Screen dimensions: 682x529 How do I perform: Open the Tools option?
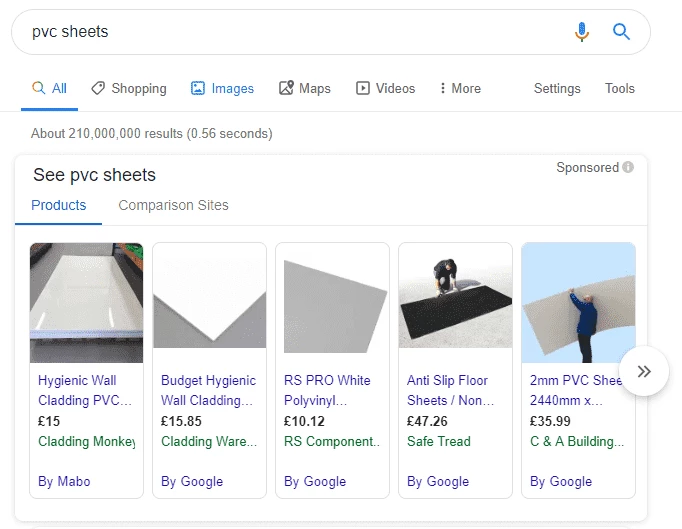pyautogui.click(x=620, y=88)
